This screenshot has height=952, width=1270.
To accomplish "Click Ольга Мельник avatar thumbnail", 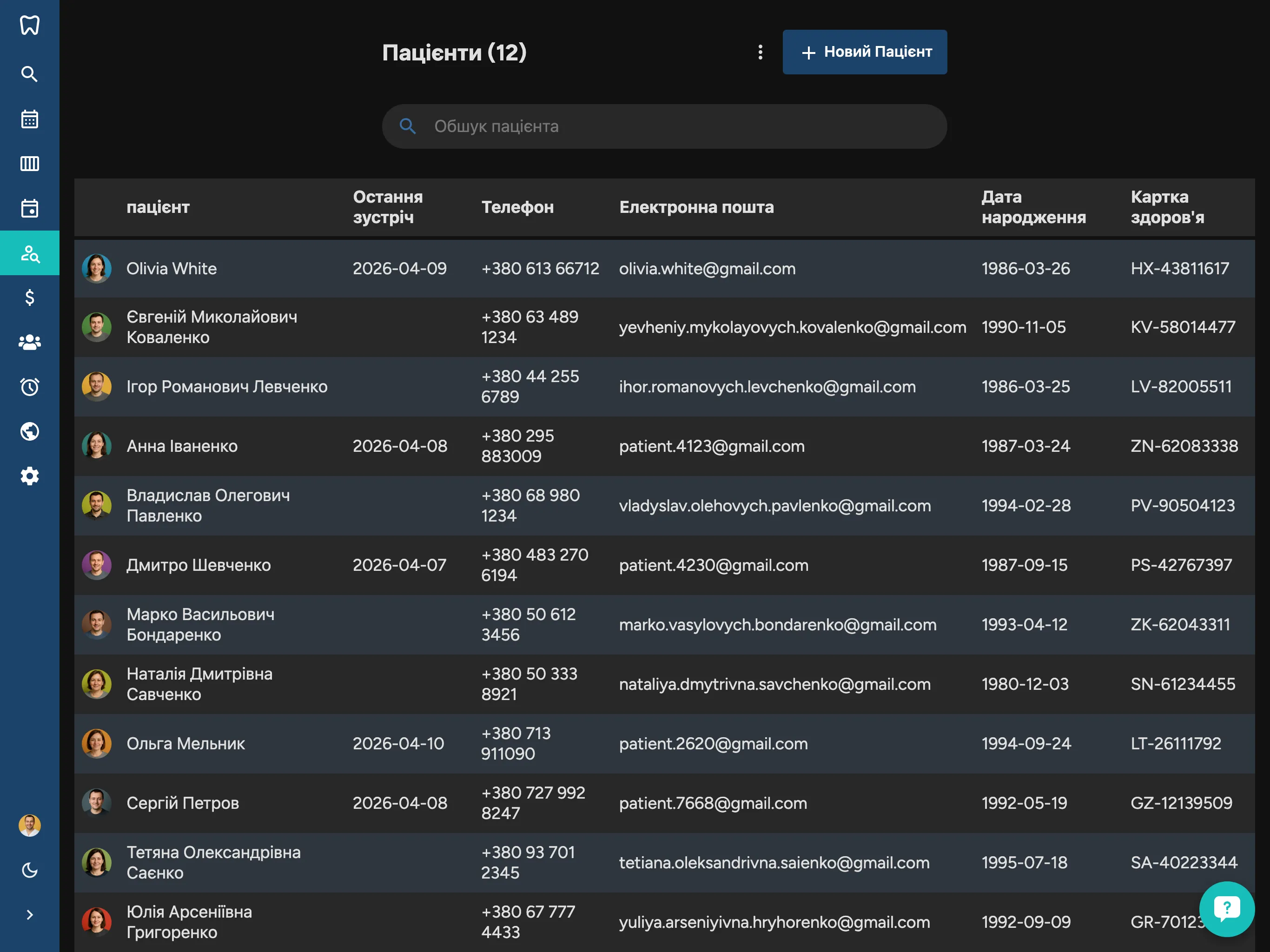I will coord(96,744).
